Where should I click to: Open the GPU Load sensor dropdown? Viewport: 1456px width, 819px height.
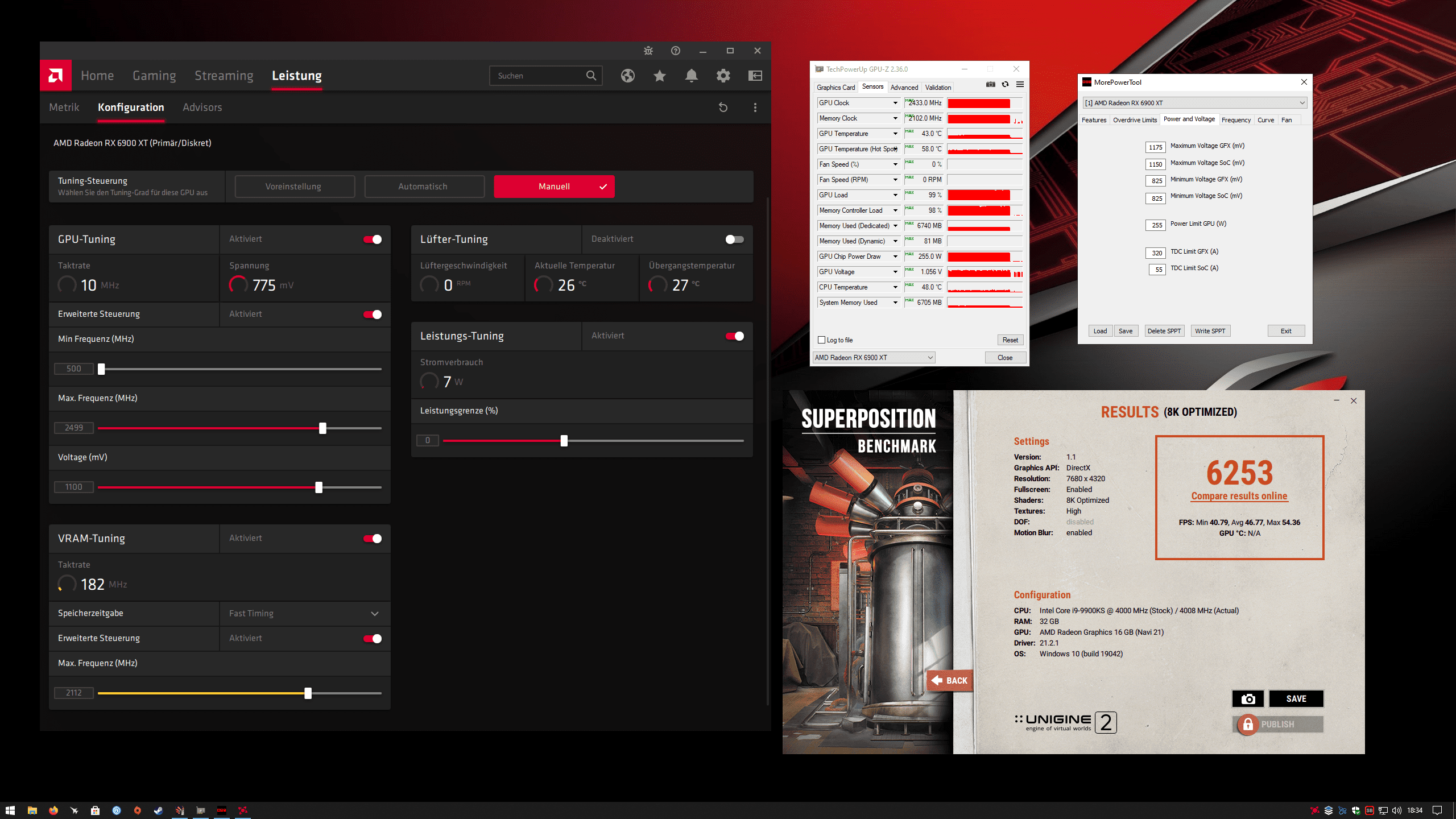(895, 195)
